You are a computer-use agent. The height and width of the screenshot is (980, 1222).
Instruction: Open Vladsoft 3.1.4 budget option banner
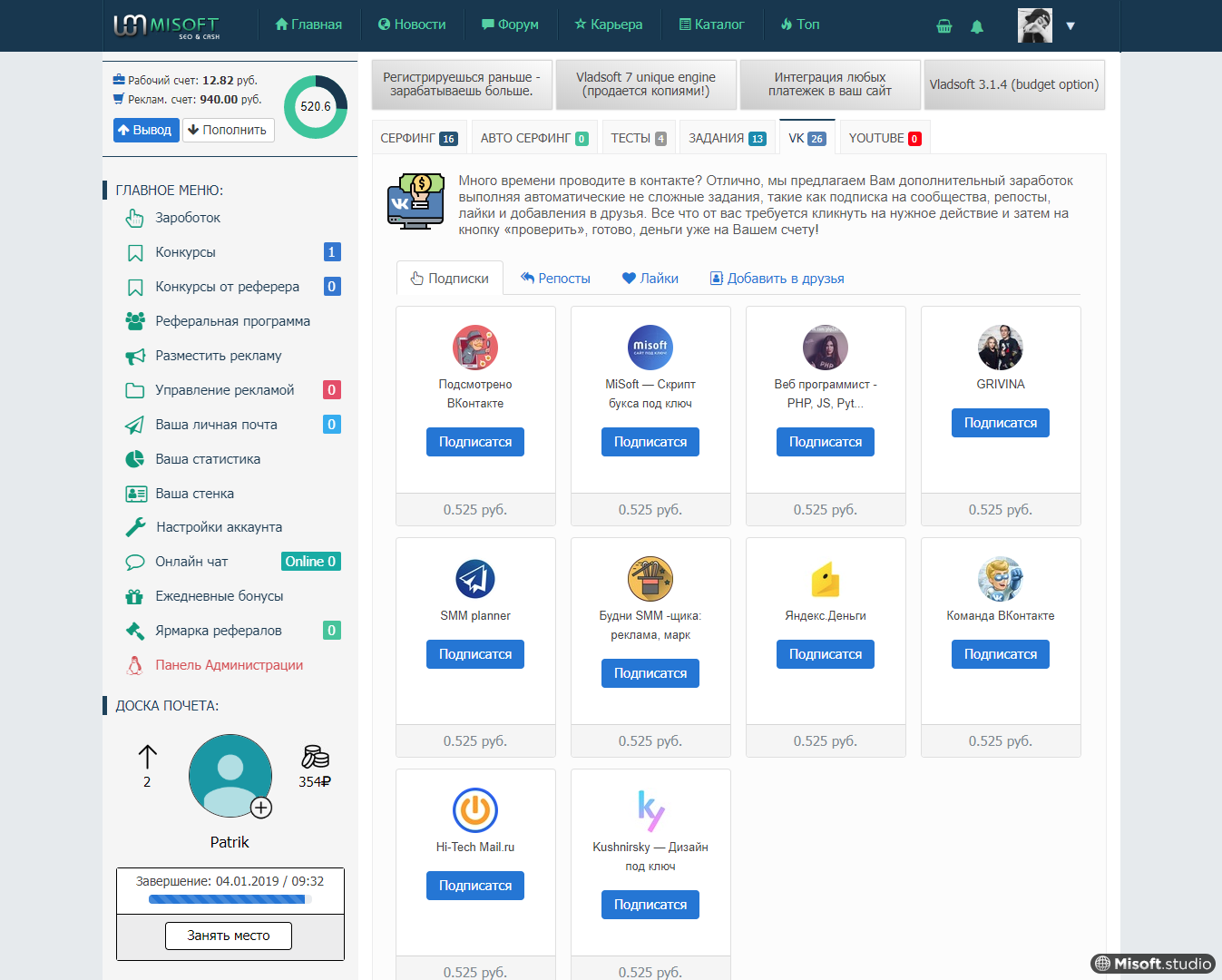(1014, 84)
